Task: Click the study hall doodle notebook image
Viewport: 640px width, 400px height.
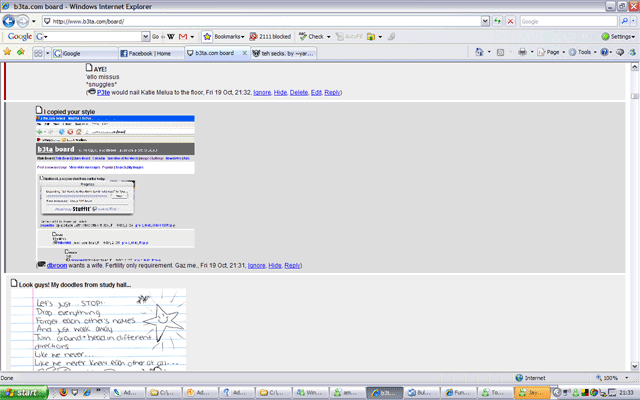Action: coord(98,329)
